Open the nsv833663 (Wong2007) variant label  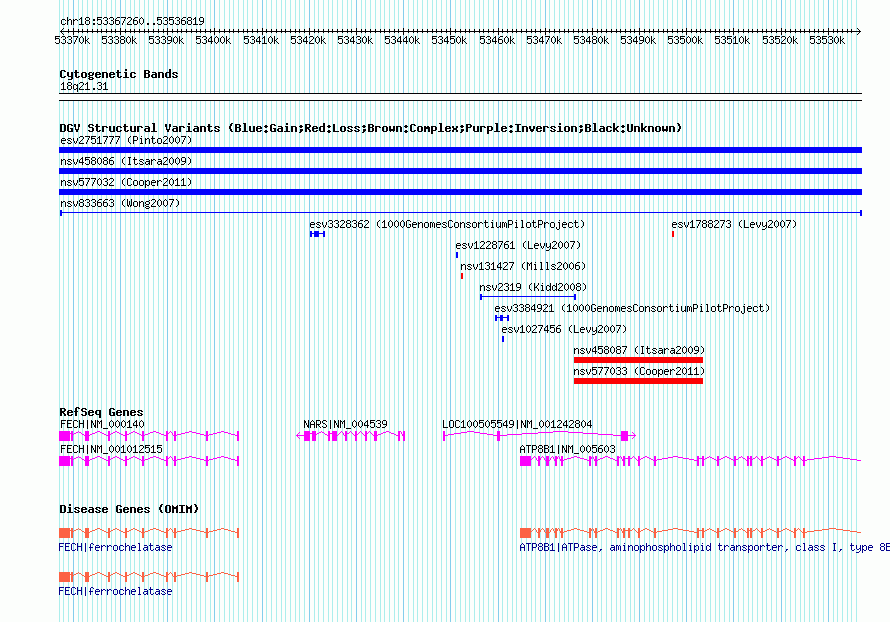pyautogui.click(x=120, y=203)
